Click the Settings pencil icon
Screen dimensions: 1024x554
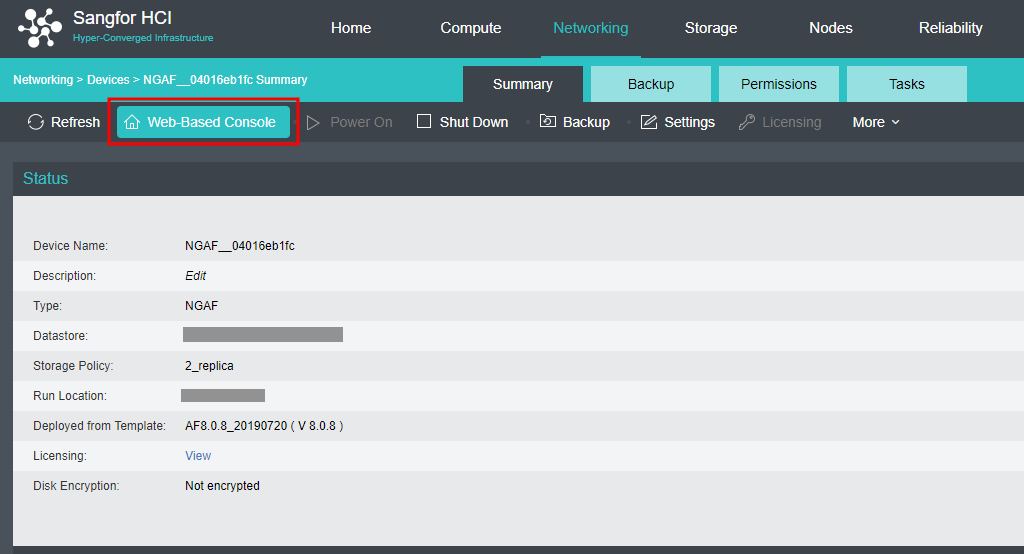pos(648,122)
